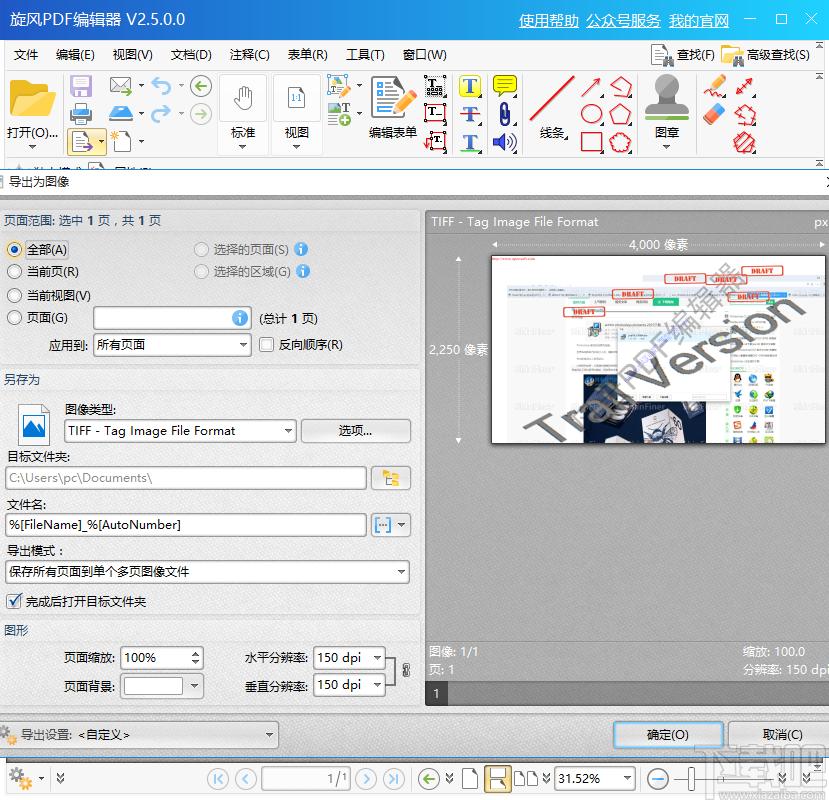Insert a sound annotation with the speaker icon
The width and height of the screenshot is (829, 800).
(504, 142)
